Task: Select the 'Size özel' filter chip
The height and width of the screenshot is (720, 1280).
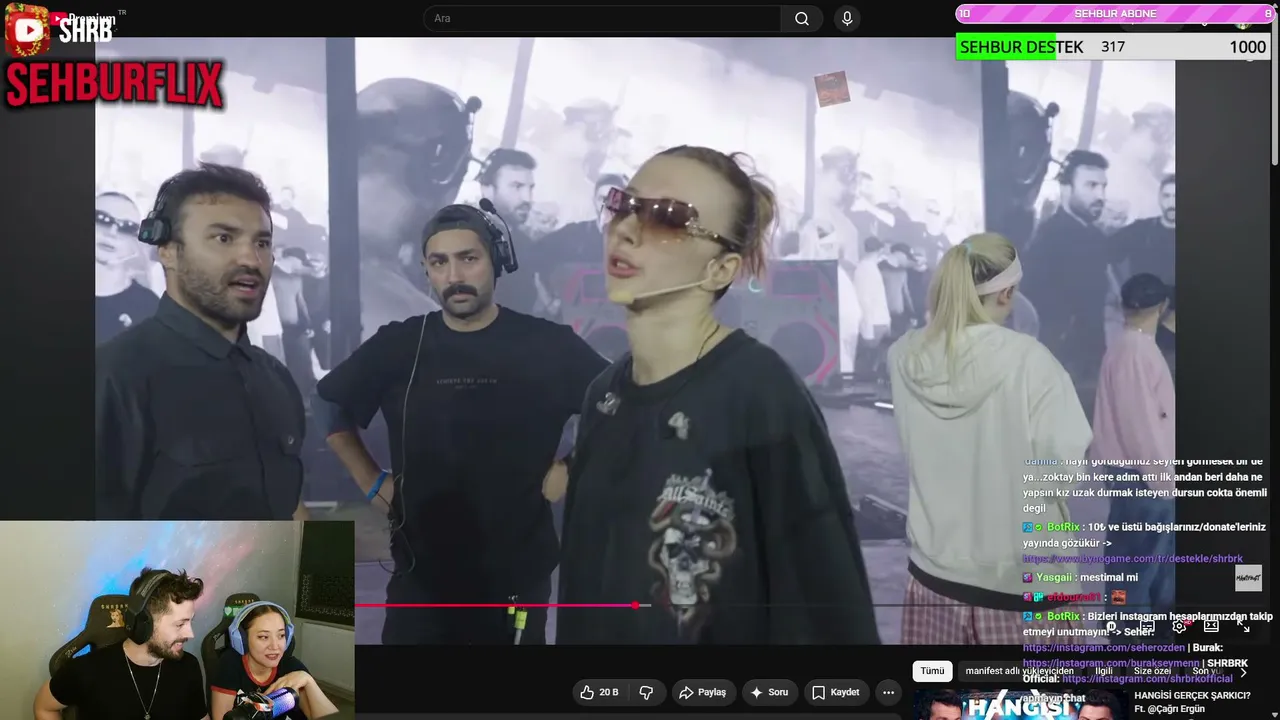Action: (1152, 671)
